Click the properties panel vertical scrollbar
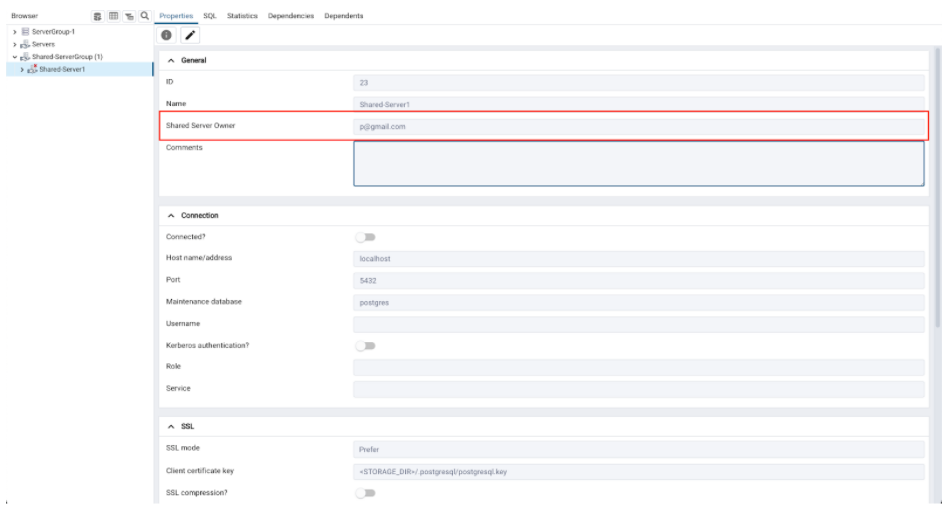This screenshot has width=951, height=511. 937,200
